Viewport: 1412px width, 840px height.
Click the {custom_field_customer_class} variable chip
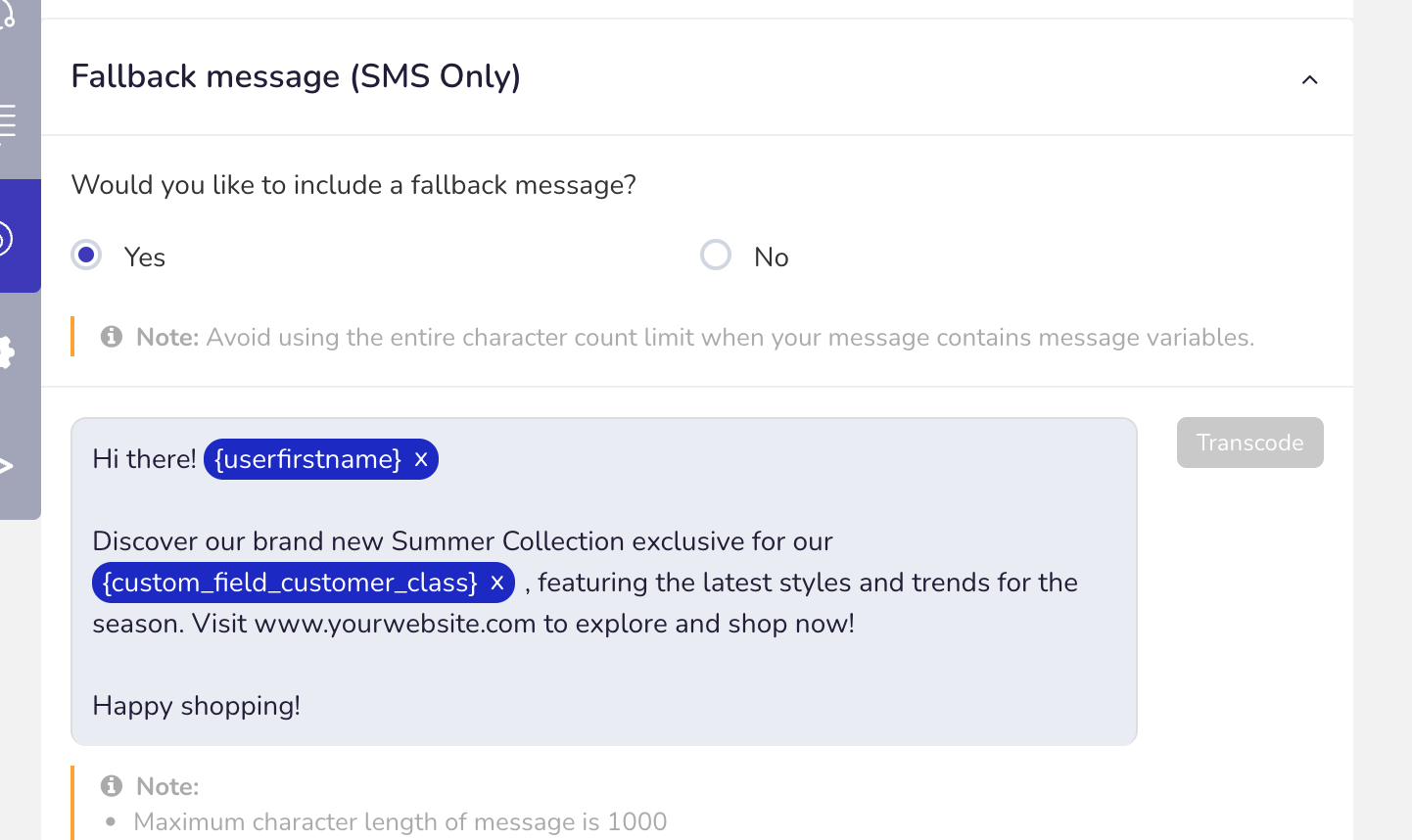tap(290, 583)
